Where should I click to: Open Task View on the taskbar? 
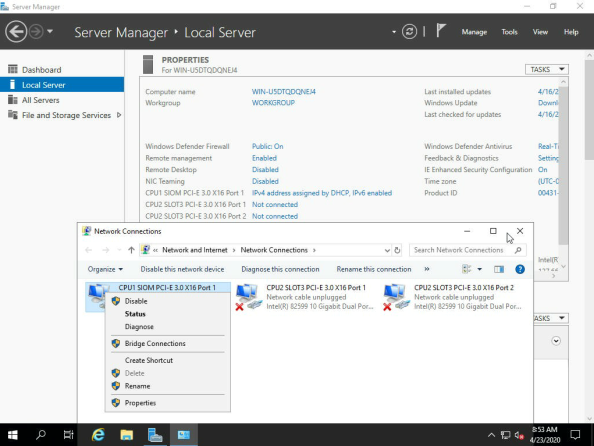coord(69,435)
